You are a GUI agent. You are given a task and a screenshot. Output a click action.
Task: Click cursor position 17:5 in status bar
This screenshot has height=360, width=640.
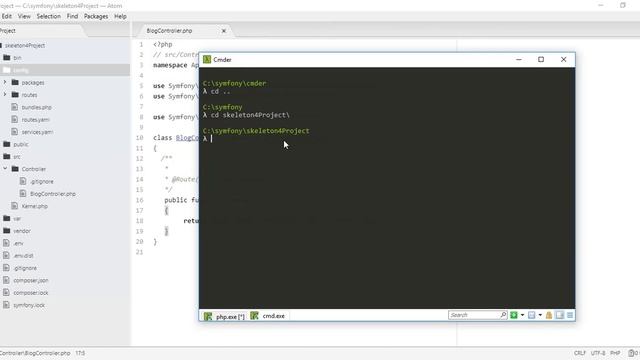(x=80, y=353)
